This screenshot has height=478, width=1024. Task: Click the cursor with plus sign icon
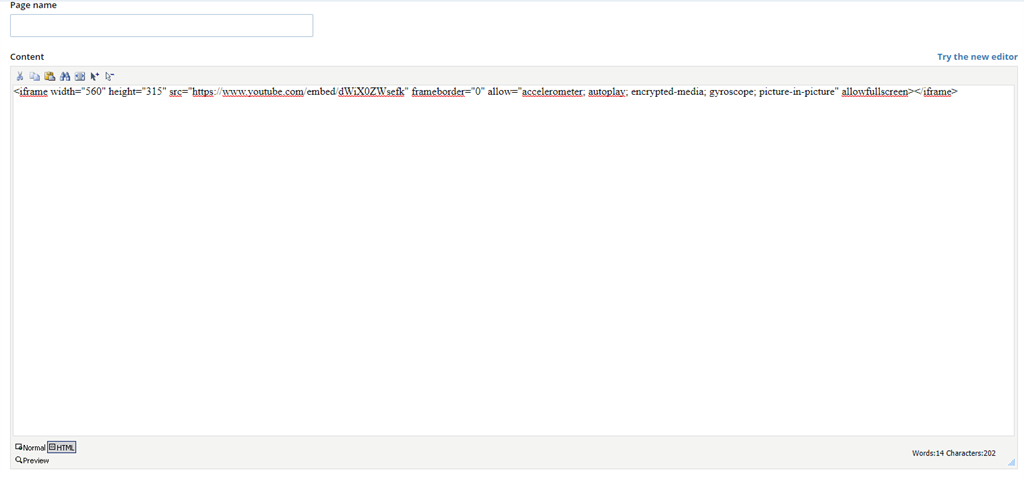coord(95,76)
